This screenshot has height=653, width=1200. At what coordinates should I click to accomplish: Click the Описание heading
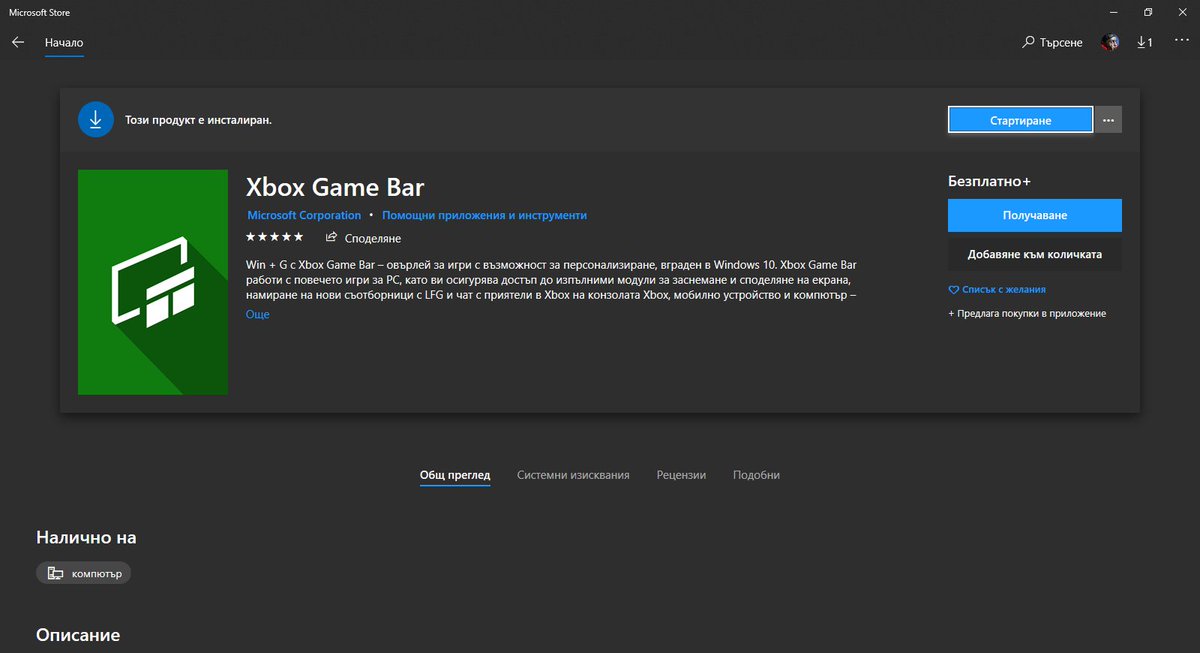click(x=78, y=635)
